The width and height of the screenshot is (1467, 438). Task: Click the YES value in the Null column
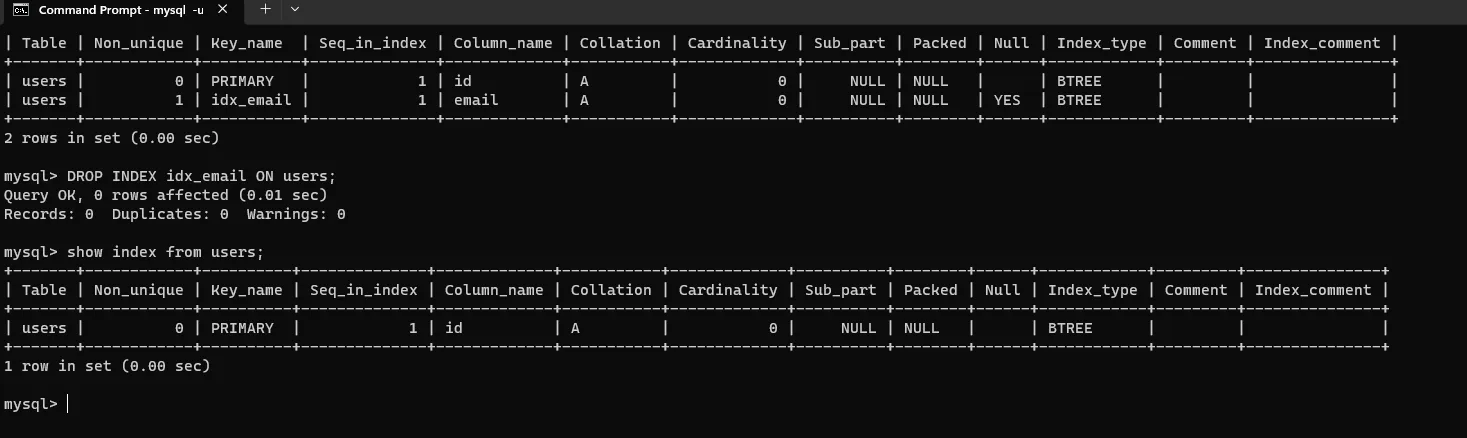(1007, 100)
